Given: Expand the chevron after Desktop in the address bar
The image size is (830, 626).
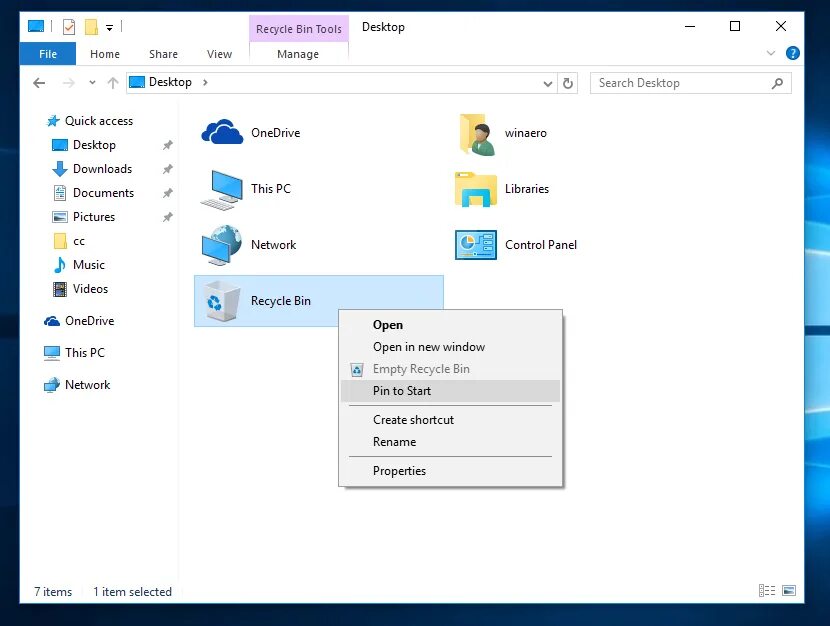Looking at the screenshot, I should (x=205, y=82).
